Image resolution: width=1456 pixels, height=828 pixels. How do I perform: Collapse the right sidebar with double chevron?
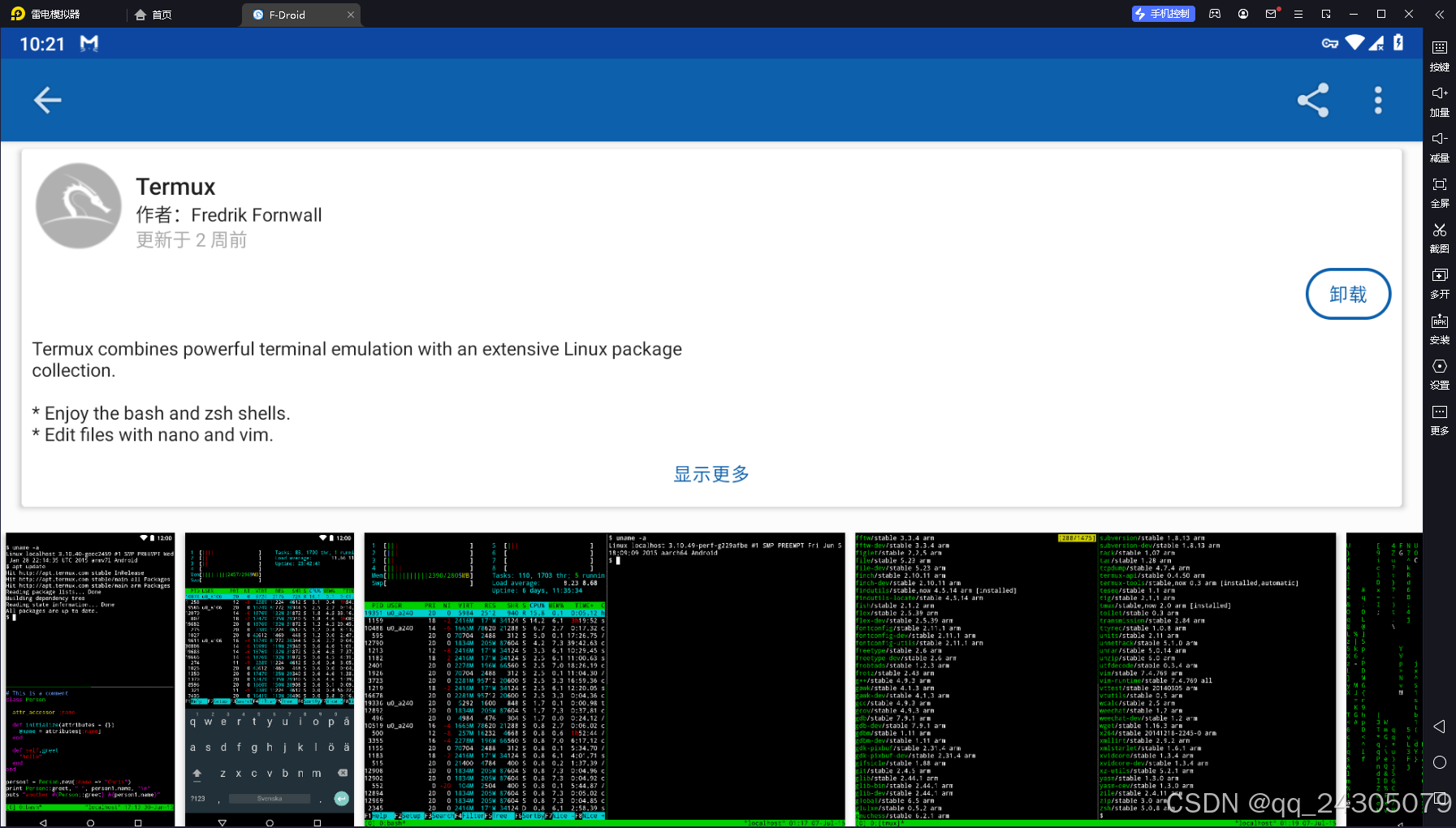tap(1440, 14)
